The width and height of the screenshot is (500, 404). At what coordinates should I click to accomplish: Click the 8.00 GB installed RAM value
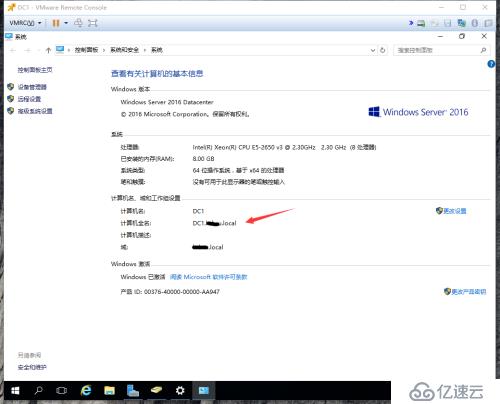click(203, 159)
